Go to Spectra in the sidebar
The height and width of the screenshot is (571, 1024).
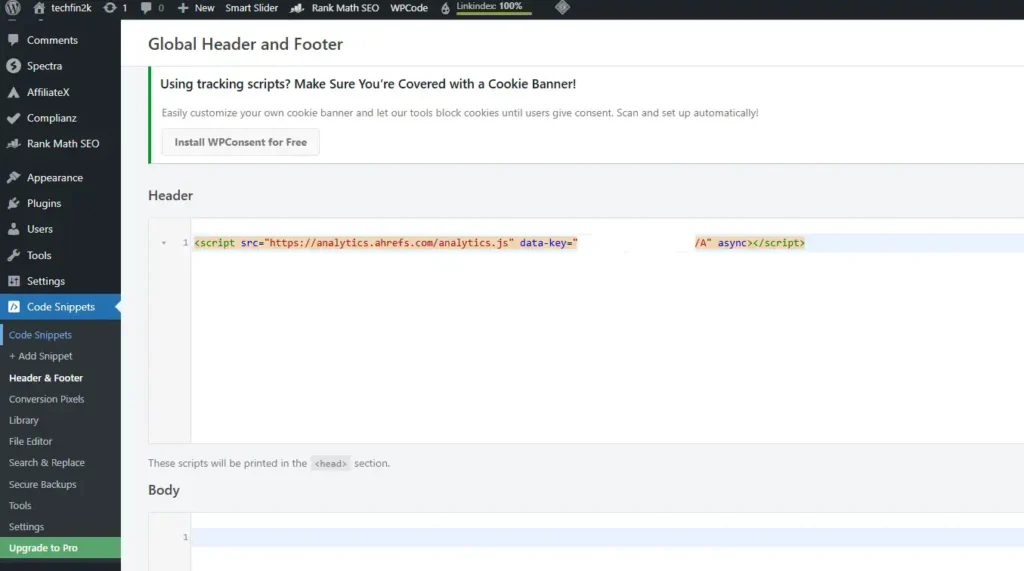coord(44,66)
